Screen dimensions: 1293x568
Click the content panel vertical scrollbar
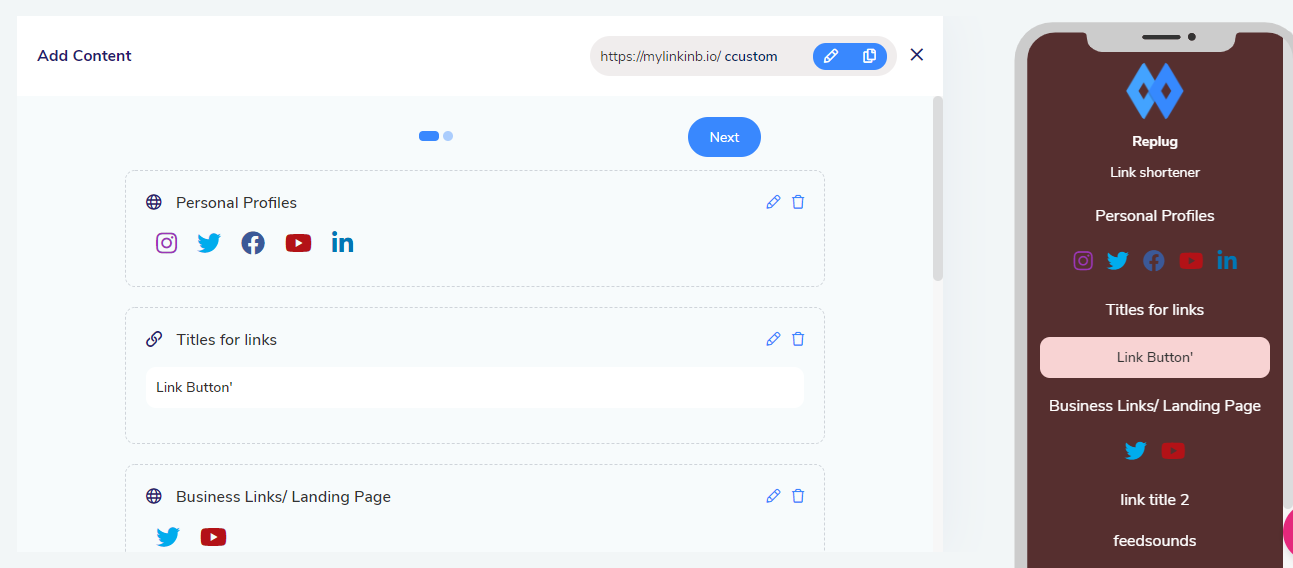[x=937, y=190]
